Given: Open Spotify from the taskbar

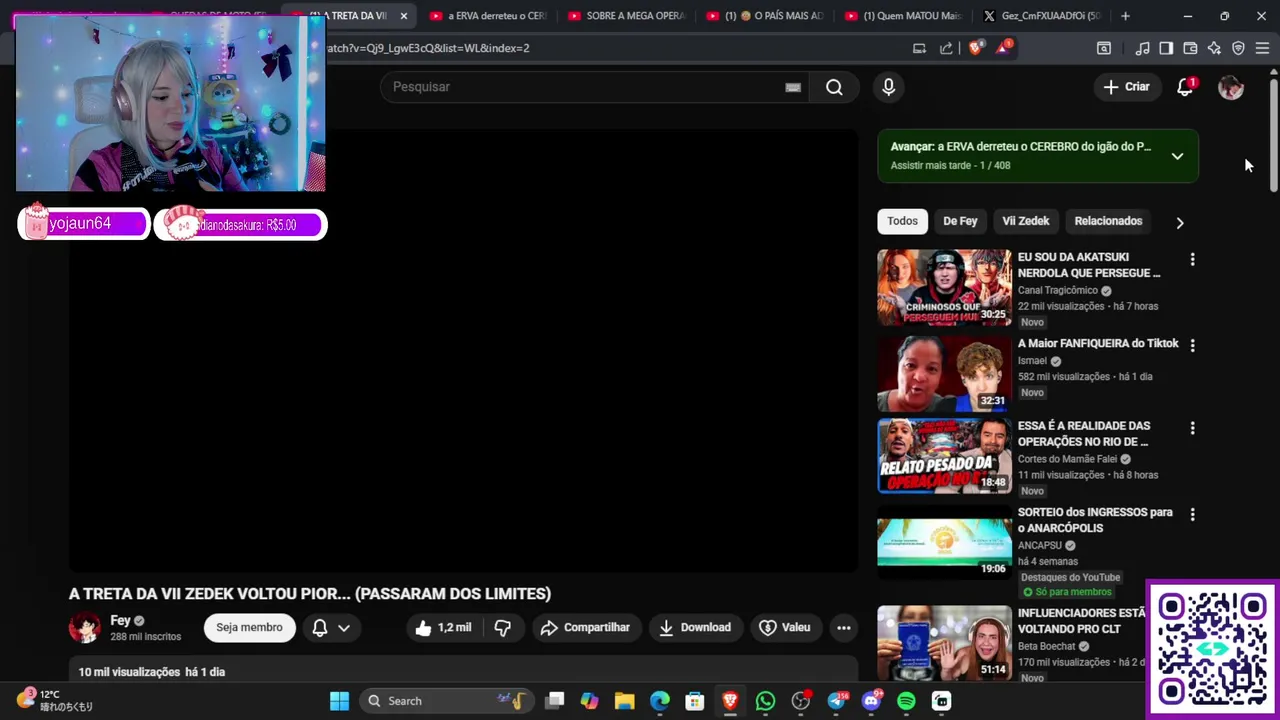Looking at the screenshot, I should point(906,701).
